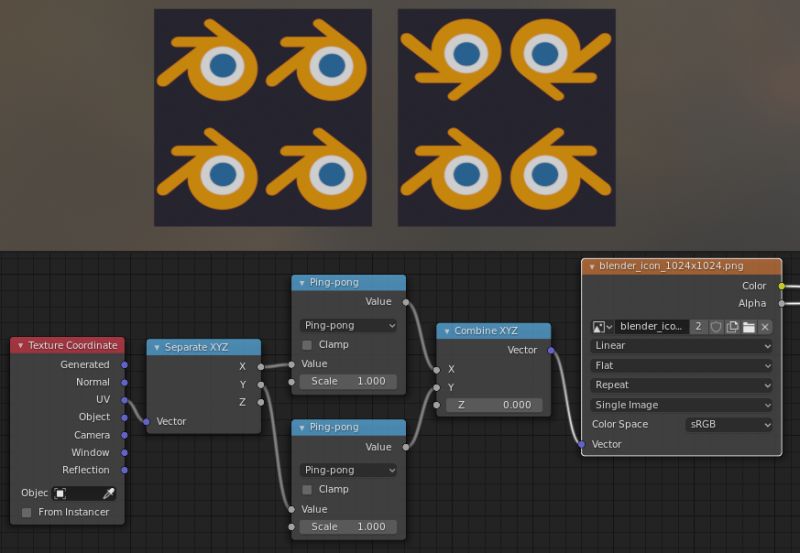Unlink image with the X icon
Image resolution: width=800 pixels, height=553 pixels.
[764, 327]
